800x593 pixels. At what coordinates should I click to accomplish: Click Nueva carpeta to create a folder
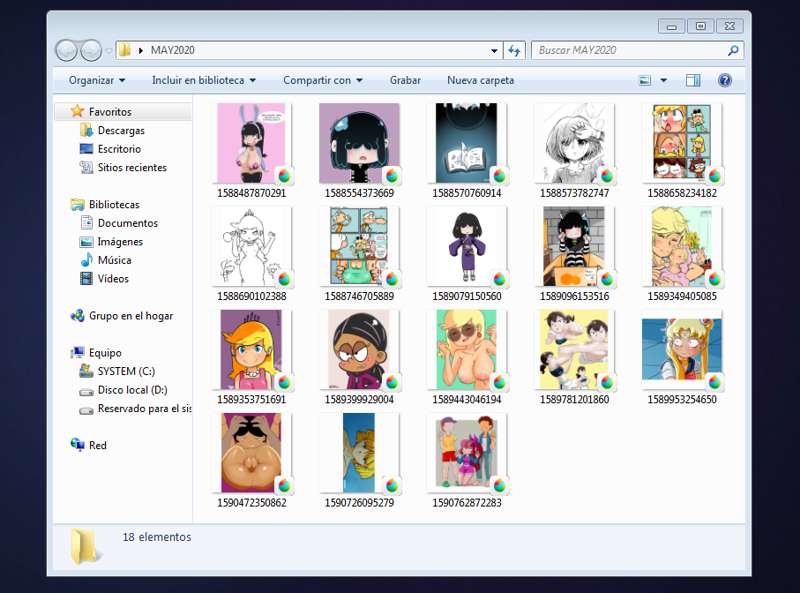[480, 80]
